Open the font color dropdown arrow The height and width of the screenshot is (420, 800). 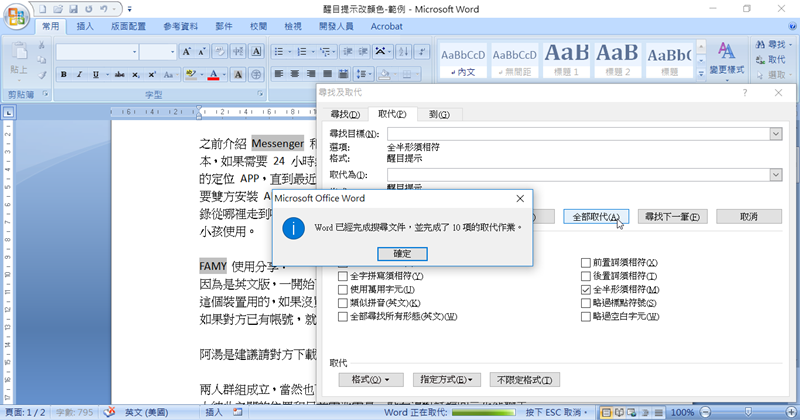point(224,75)
